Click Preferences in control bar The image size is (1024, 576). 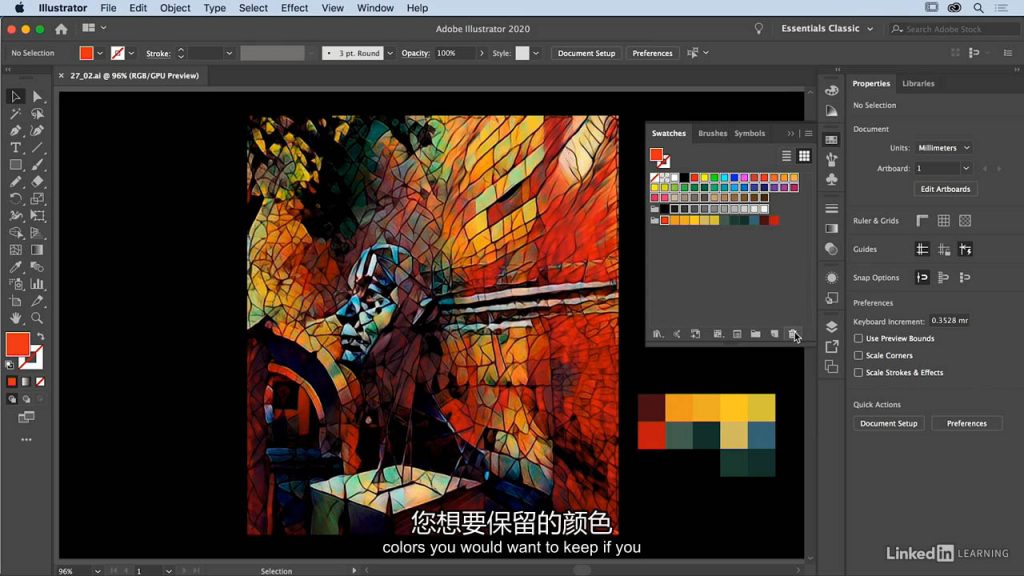pos(652,54)
